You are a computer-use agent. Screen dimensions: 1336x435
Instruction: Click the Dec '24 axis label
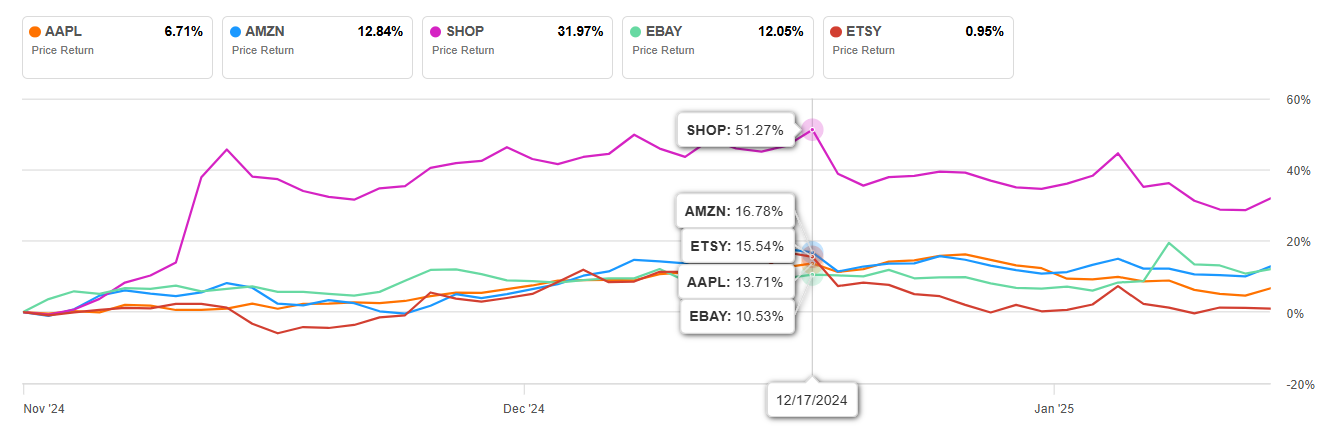click(524, 409)
